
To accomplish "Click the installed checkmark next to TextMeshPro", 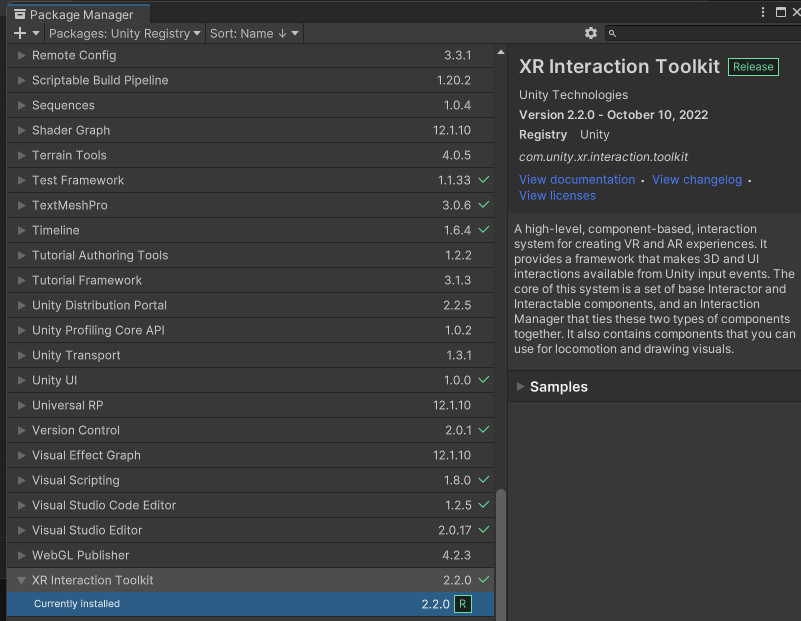I will 485,205.
